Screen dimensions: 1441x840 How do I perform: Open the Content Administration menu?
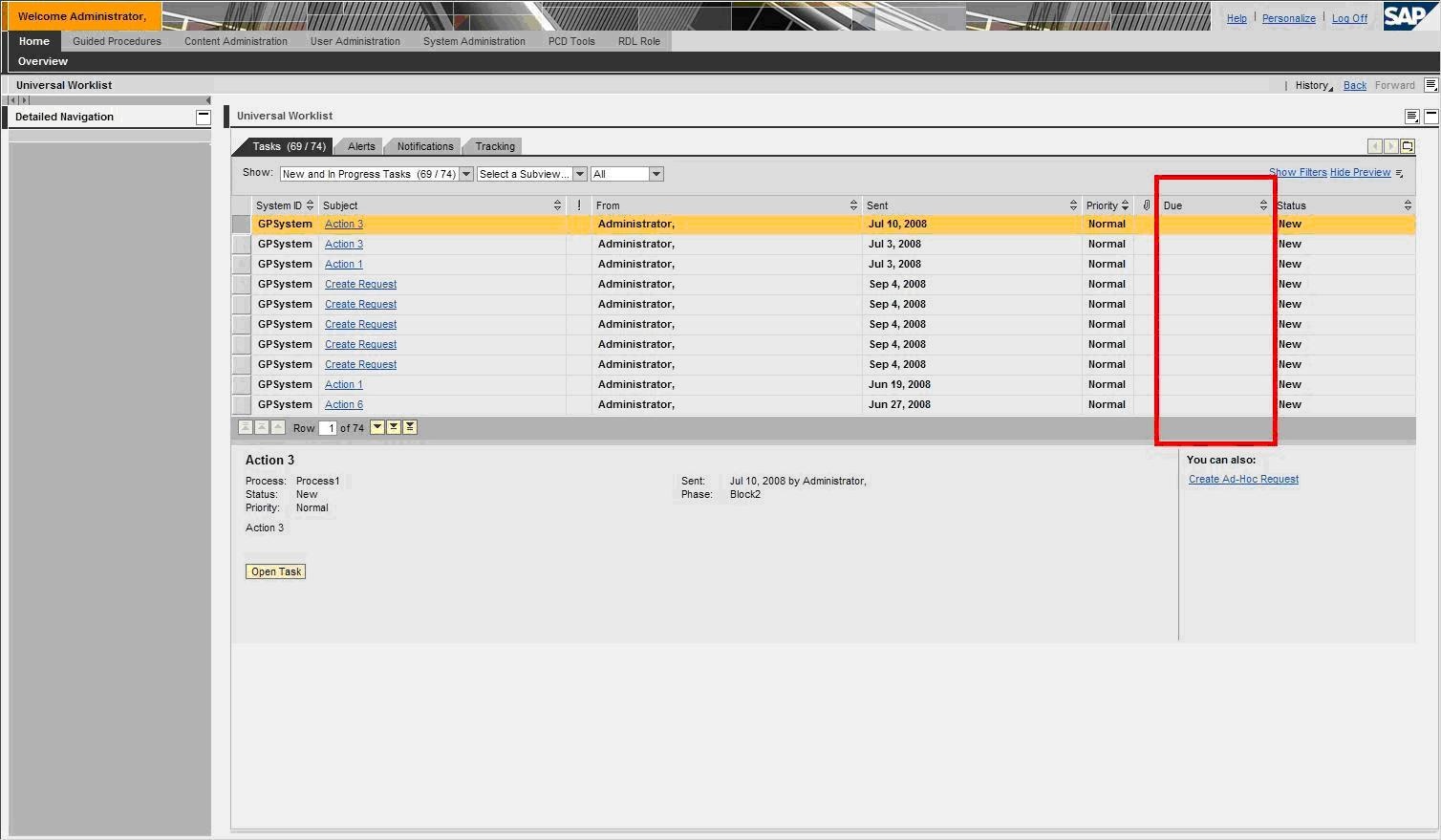pyautogui.click(x=236, y=41)
